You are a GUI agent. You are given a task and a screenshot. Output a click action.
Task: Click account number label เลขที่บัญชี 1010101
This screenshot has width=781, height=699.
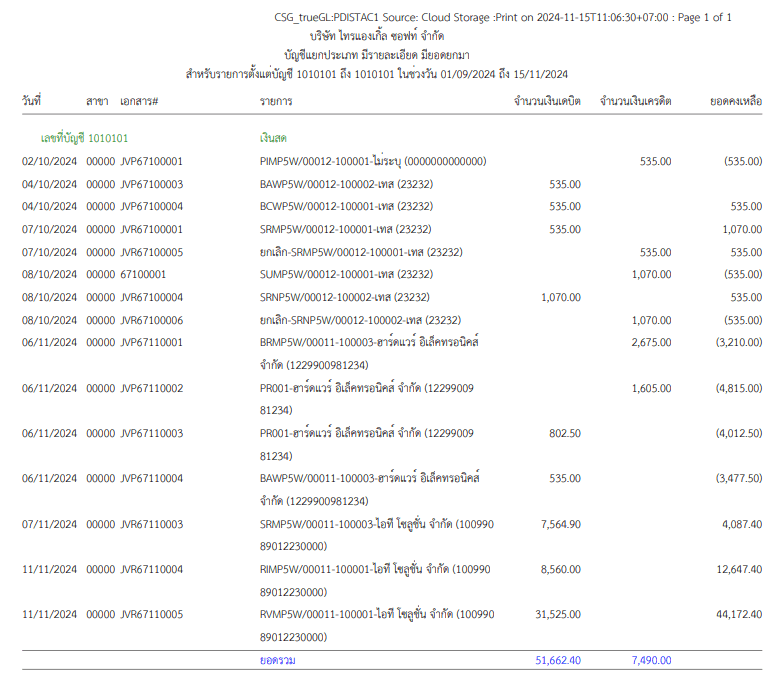(x=84, y=138)
